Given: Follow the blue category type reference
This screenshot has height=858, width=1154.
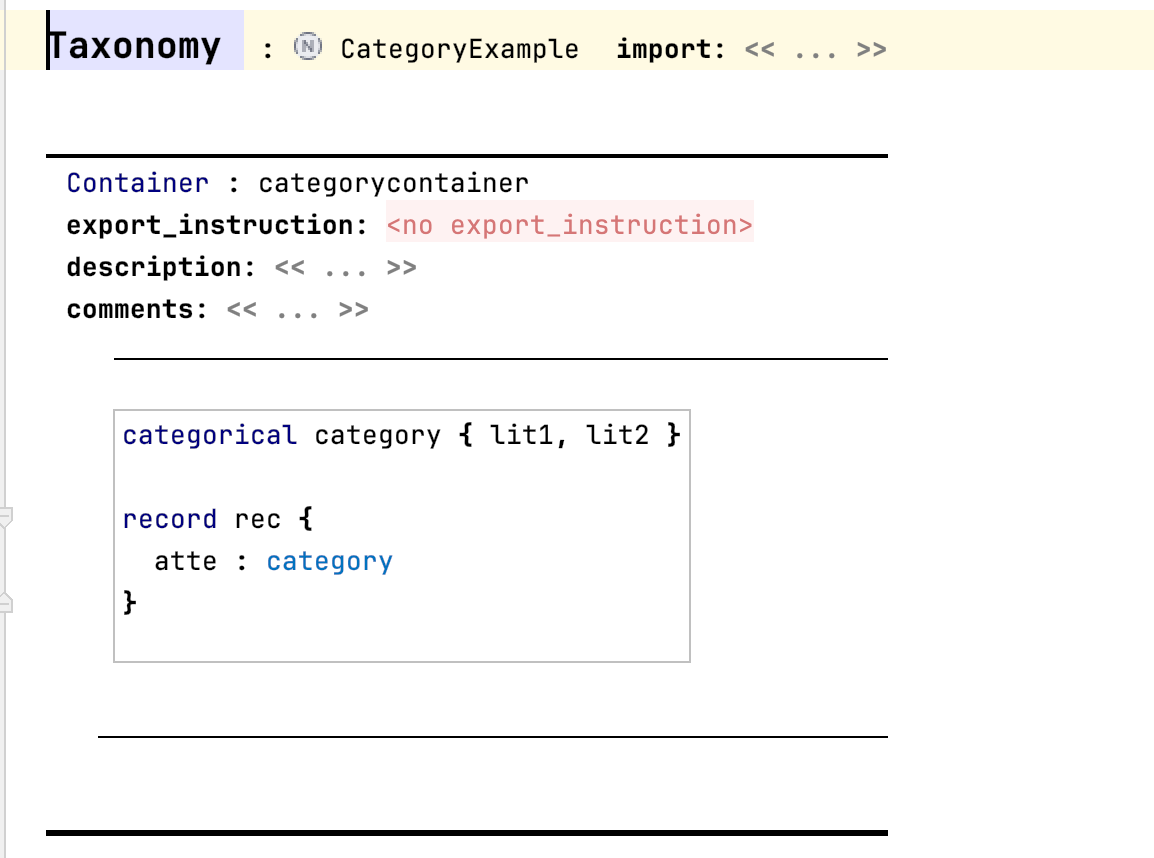Looking at the screenshot, I should click(329, 561).
